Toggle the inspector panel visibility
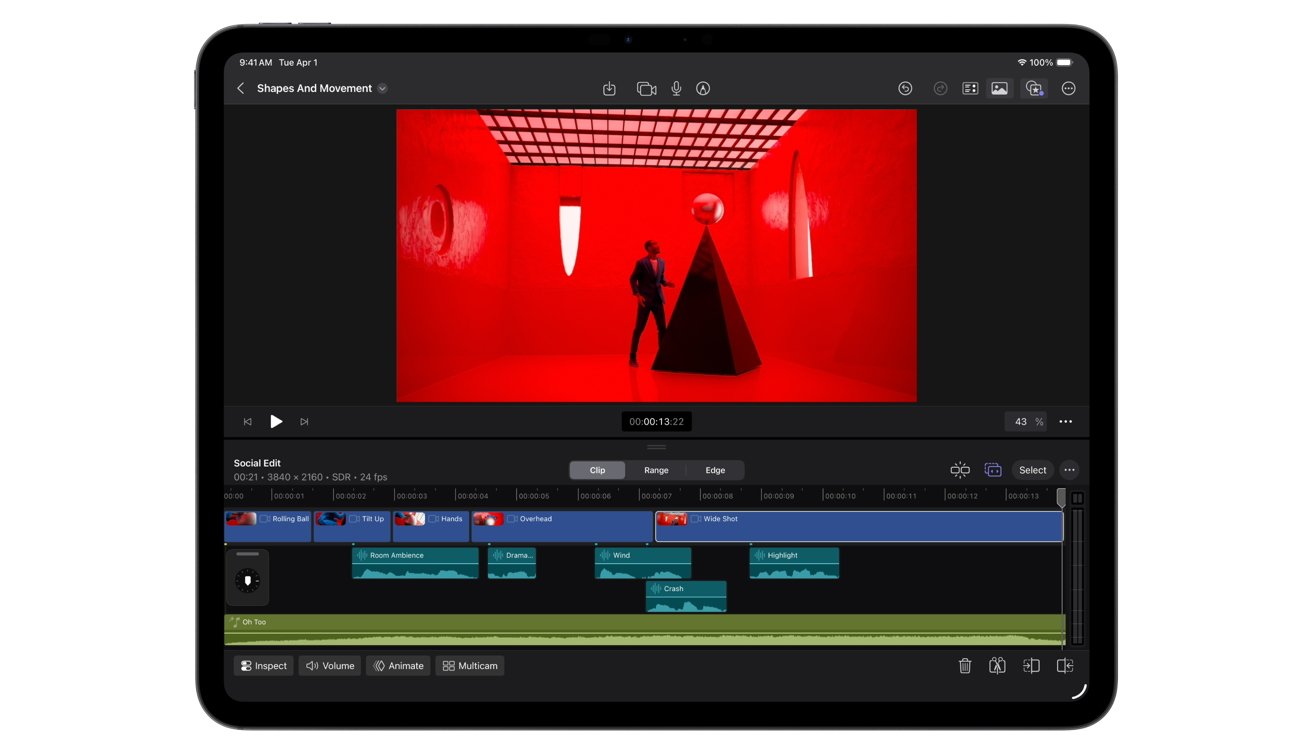The image size is (1312, 738). click(970, 88)
